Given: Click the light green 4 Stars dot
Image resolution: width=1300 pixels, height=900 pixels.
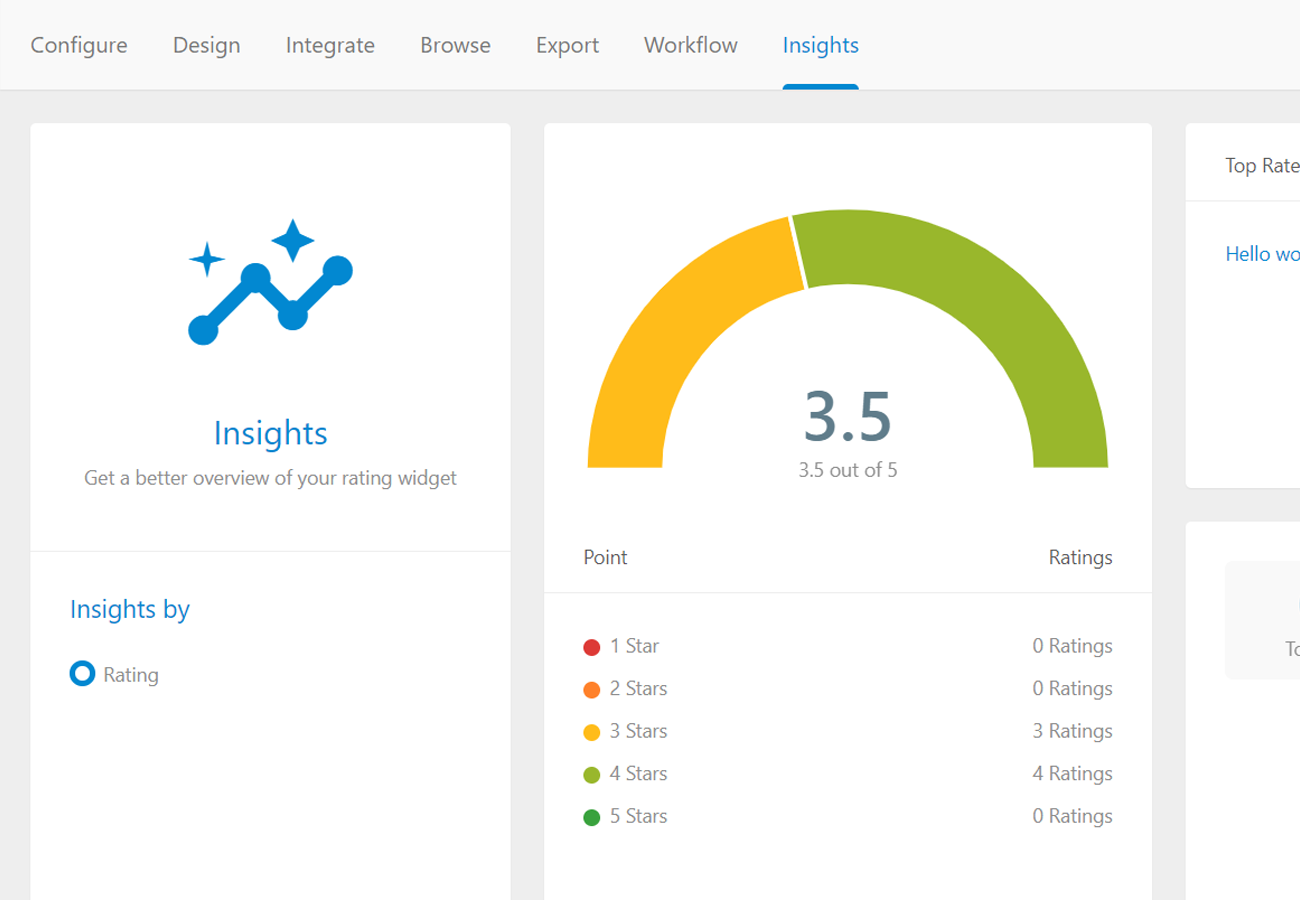Looking at the screenshot, I should (x=591, y=775).
